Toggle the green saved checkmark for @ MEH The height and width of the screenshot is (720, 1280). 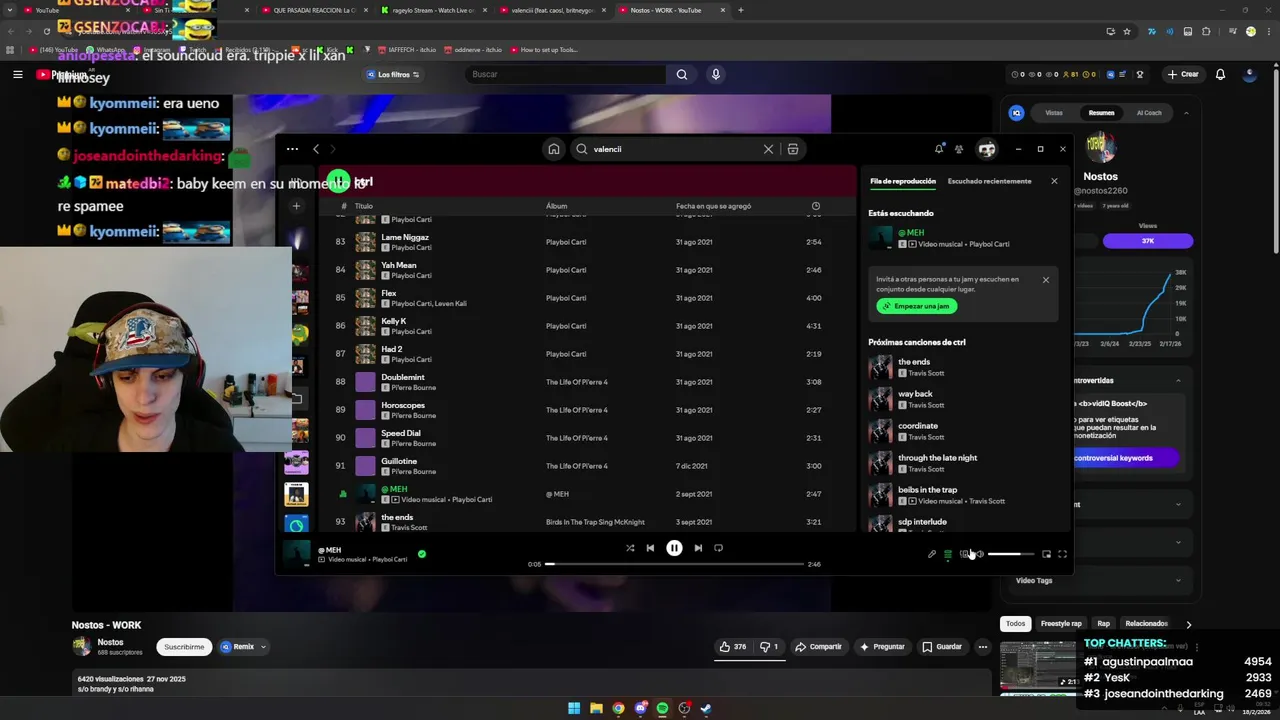pos(421,553)
